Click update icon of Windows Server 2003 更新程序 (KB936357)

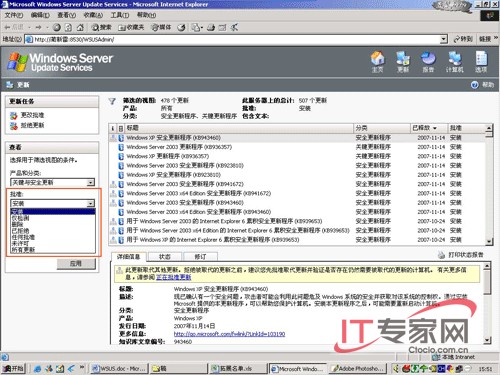click(121, 147)
